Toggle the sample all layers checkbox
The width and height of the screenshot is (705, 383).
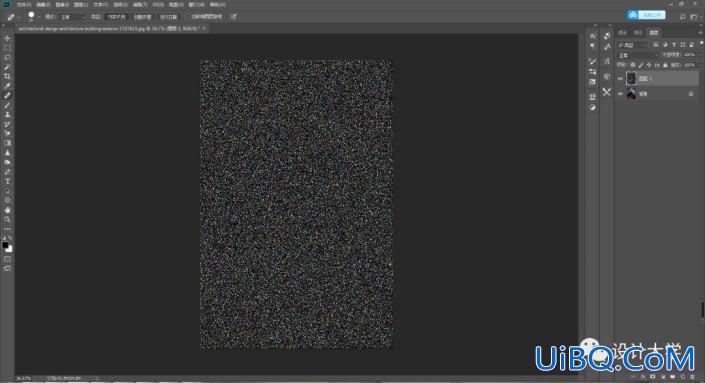coord(187,17)
